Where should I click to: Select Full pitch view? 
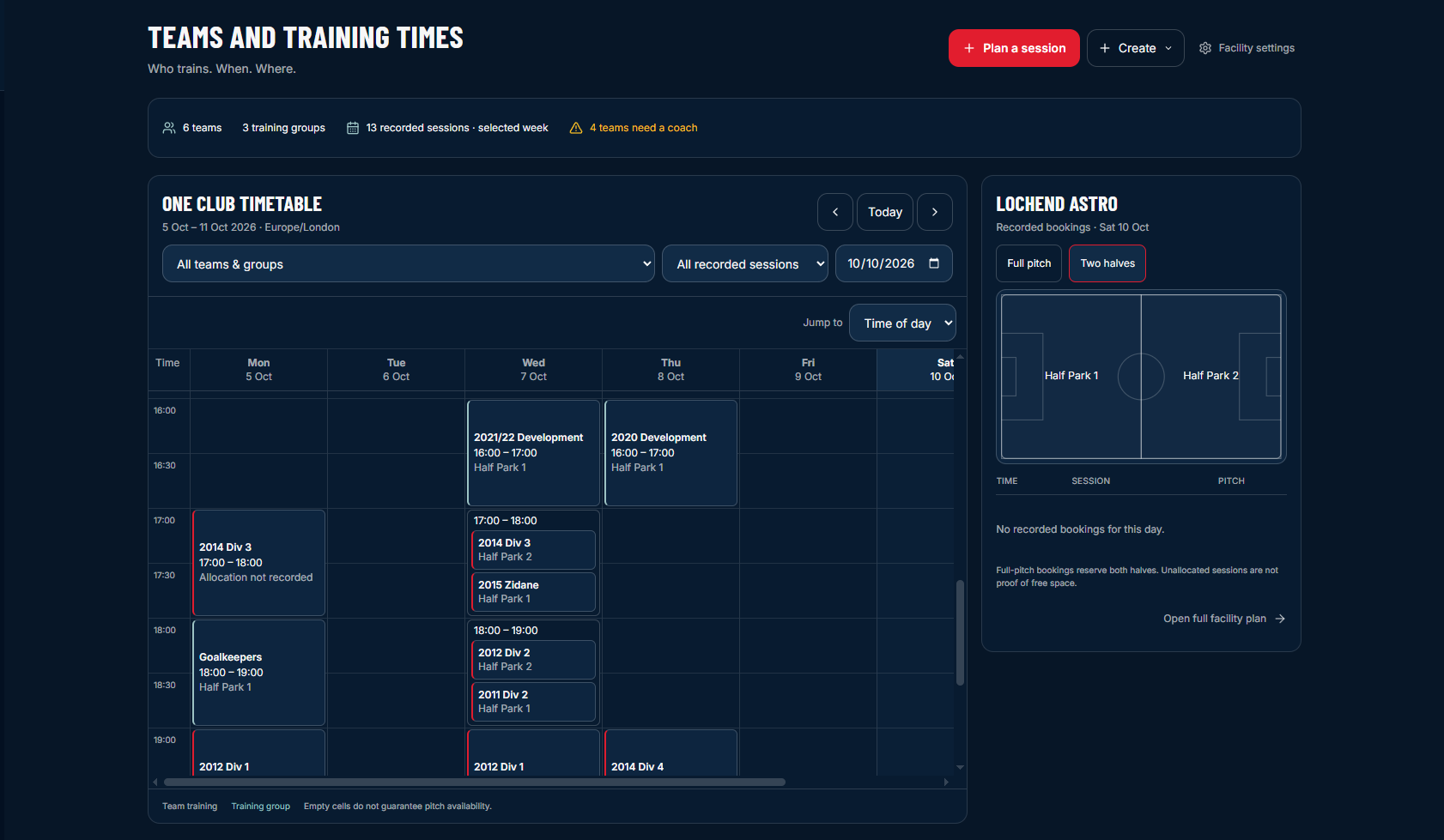[1029, 263]
